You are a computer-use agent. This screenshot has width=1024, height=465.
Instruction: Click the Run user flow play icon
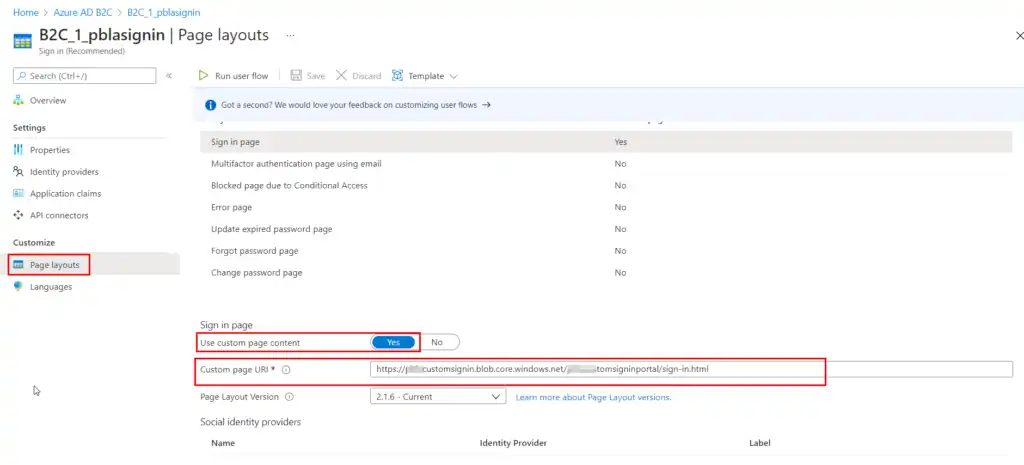204,76
